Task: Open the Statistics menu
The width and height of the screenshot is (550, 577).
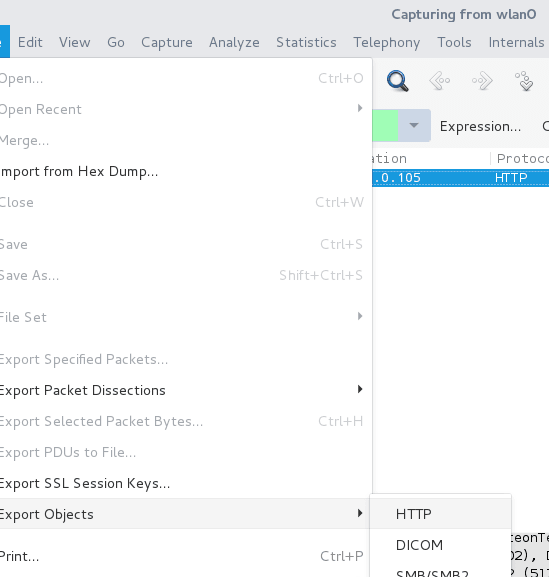Action: pos(306,42)
